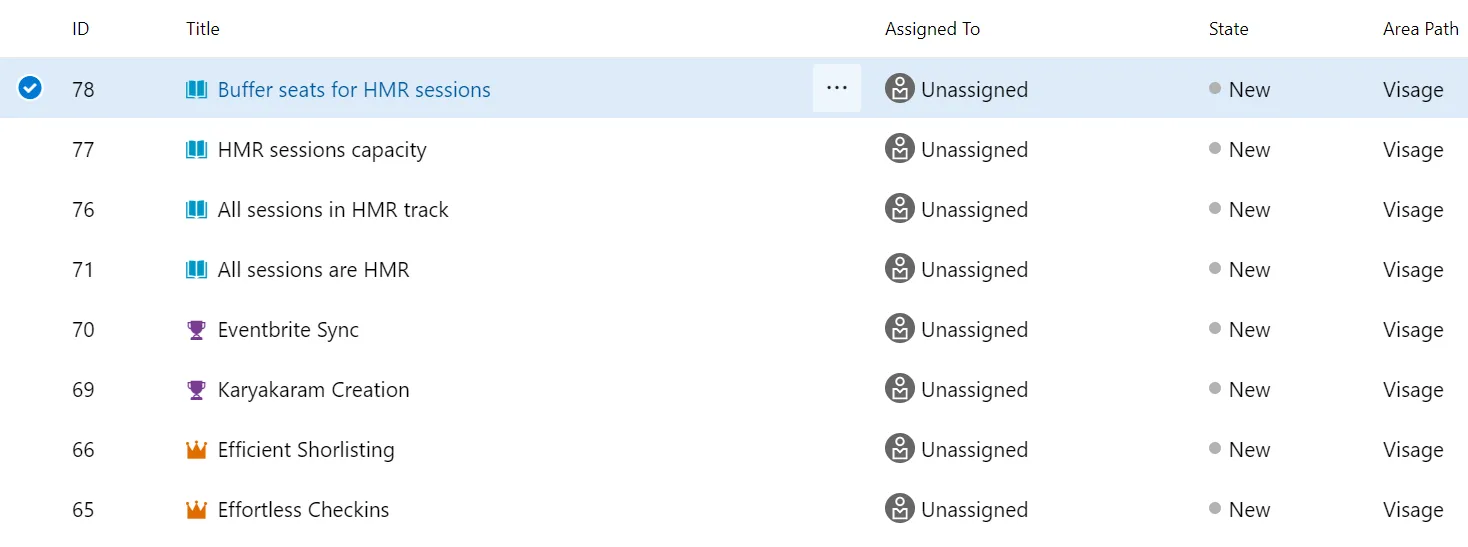
Task: Uncheck the selection checkbox for item 78
Action: point(31,89)
